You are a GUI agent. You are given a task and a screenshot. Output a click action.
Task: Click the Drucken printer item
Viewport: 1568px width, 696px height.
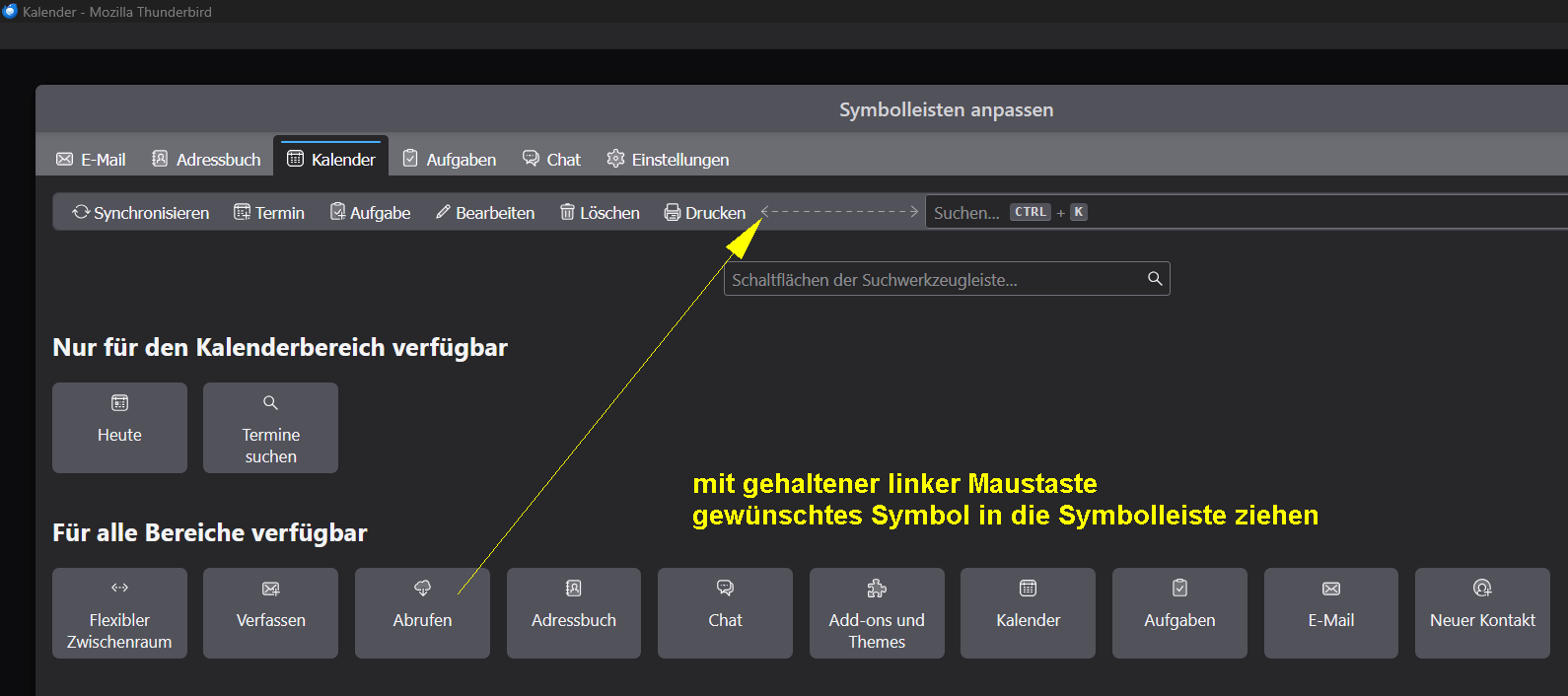pyautogui.click(x=704, y=212)
